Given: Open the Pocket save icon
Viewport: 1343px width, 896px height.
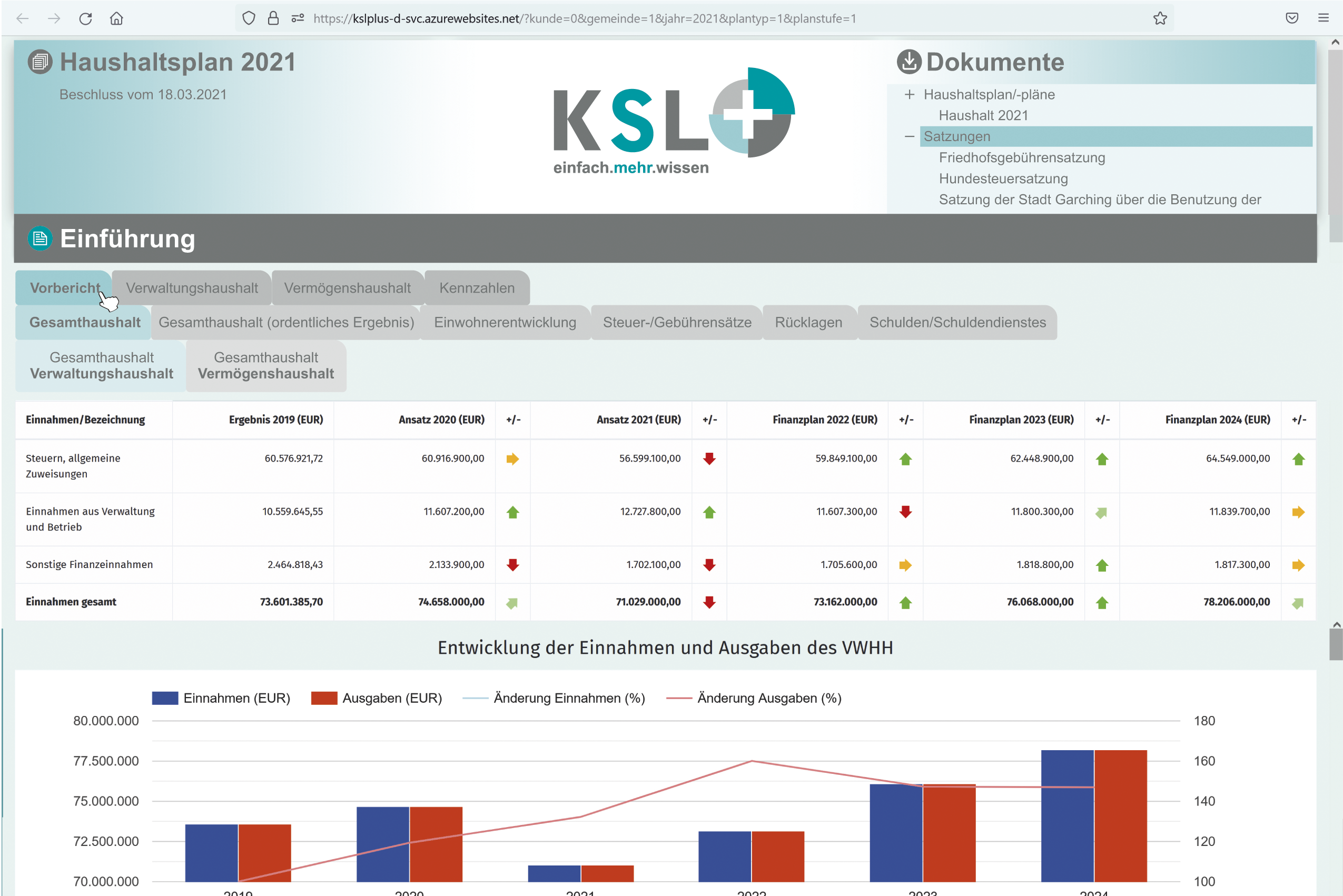Looking at the screenshot, I should [x=1292, y=18].
